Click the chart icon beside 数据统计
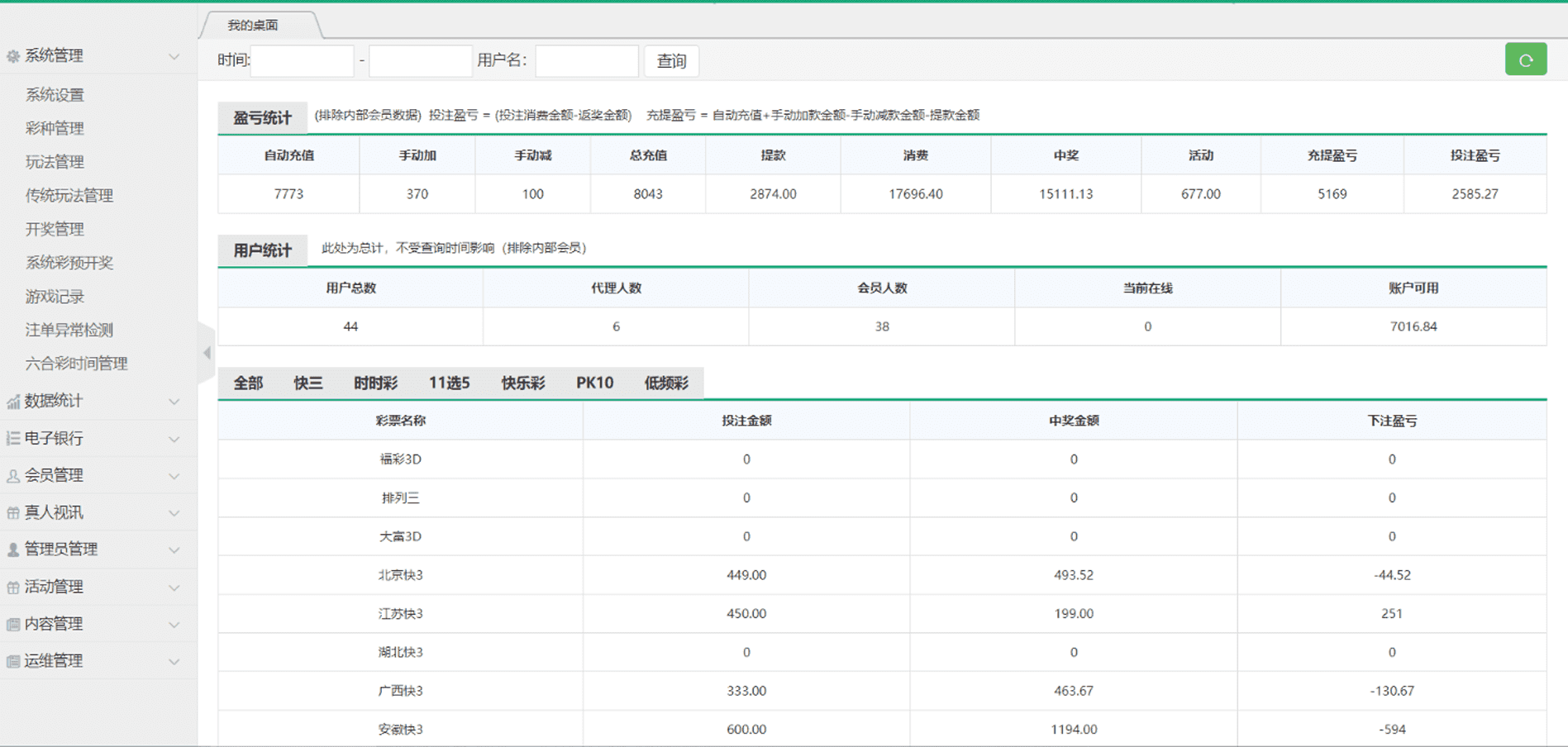Screen dimensions: 1568x747 pyautogui.click(x=12, y=402)
